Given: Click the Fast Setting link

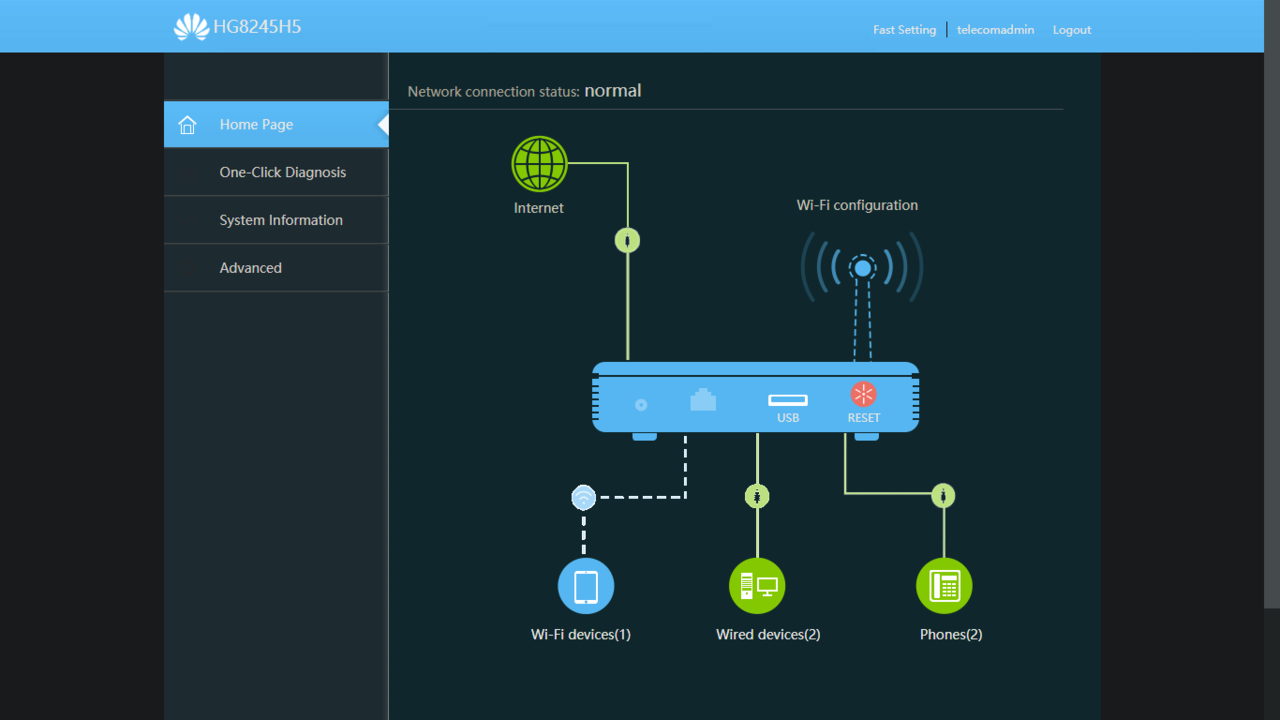Looking at the screenshot, I should (904, 30).
